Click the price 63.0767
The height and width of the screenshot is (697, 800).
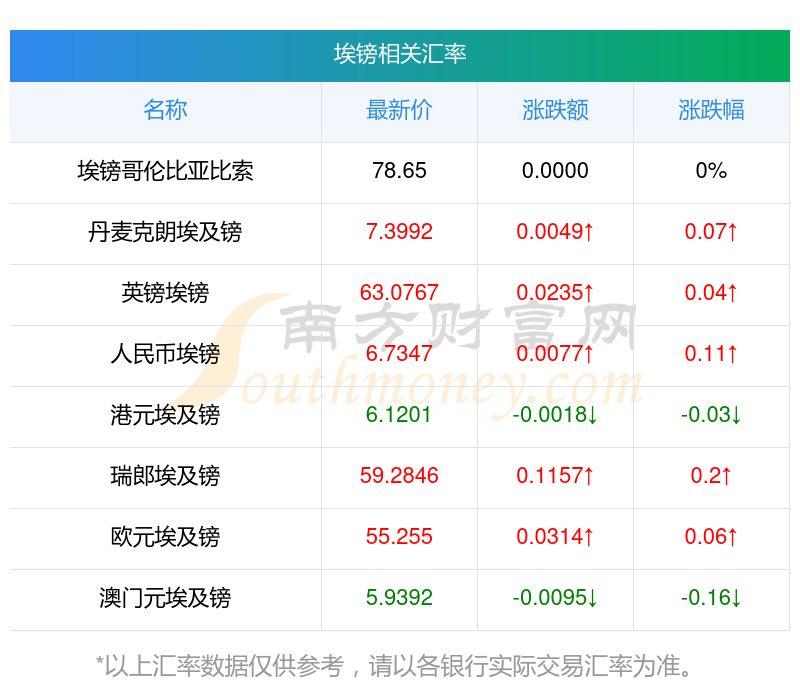399,293
